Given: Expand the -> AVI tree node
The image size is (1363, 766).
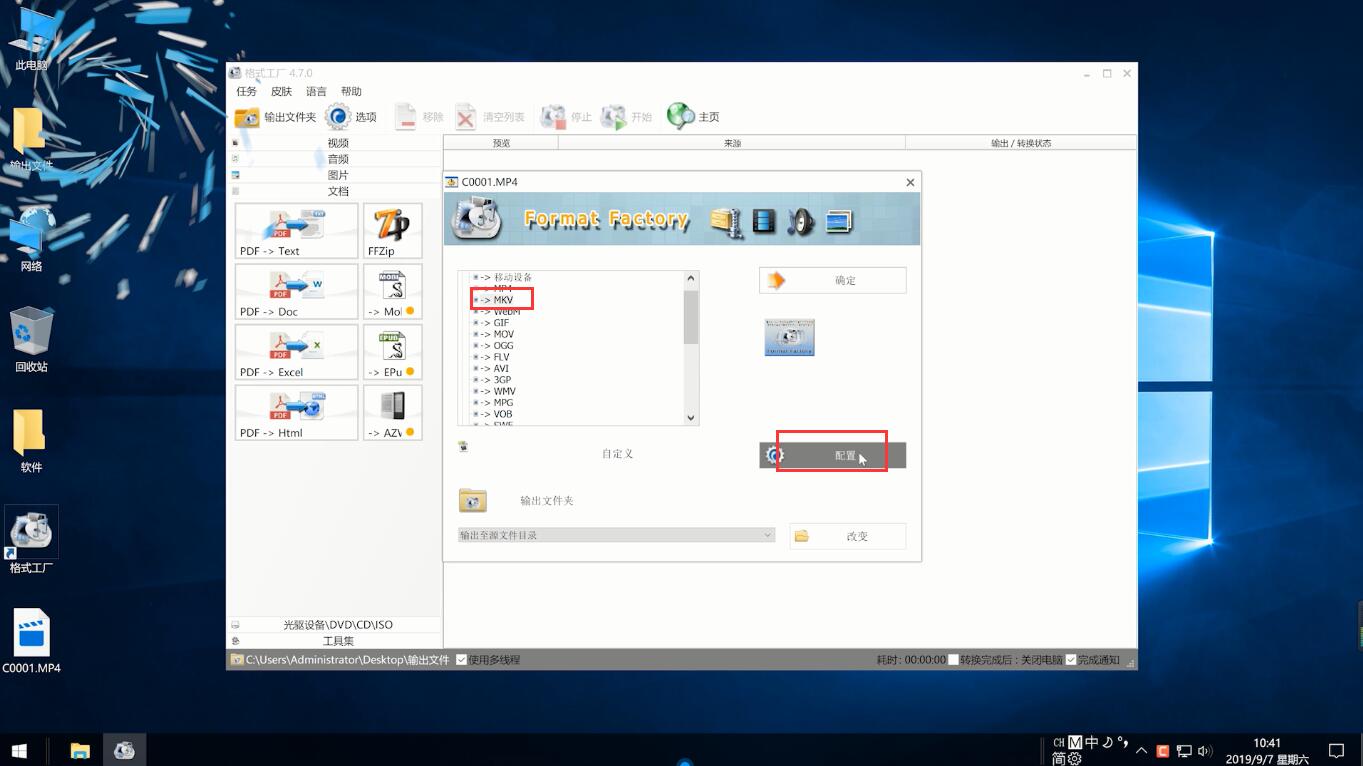Looking at the screenshot, I should [x=476, y=368].
